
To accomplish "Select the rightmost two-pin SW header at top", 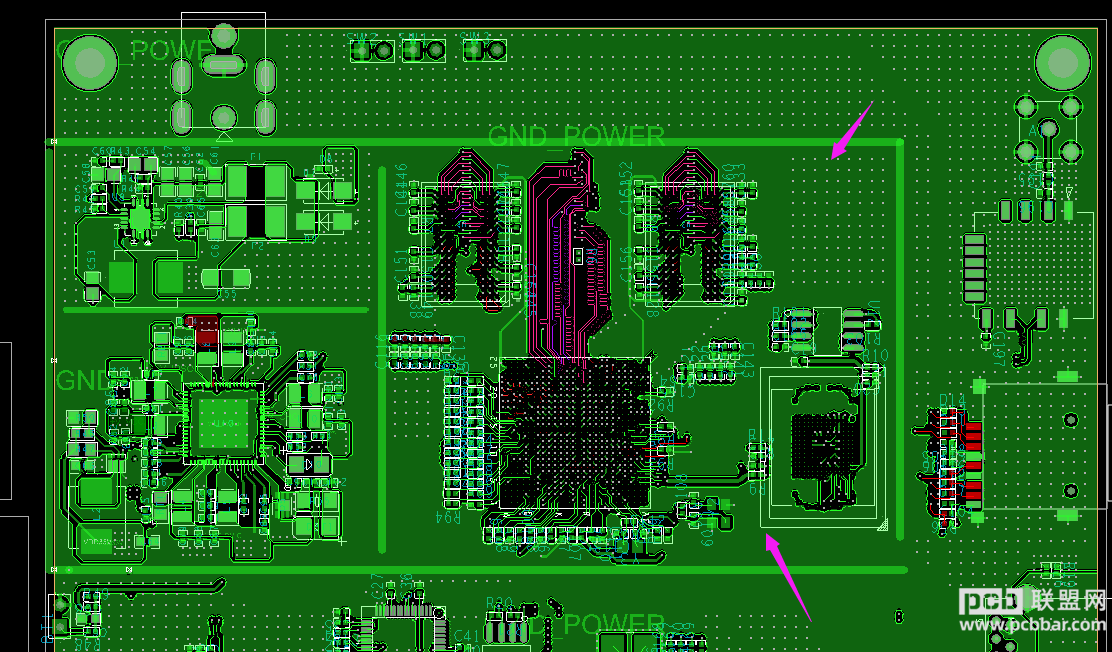I will click(485, 50).
